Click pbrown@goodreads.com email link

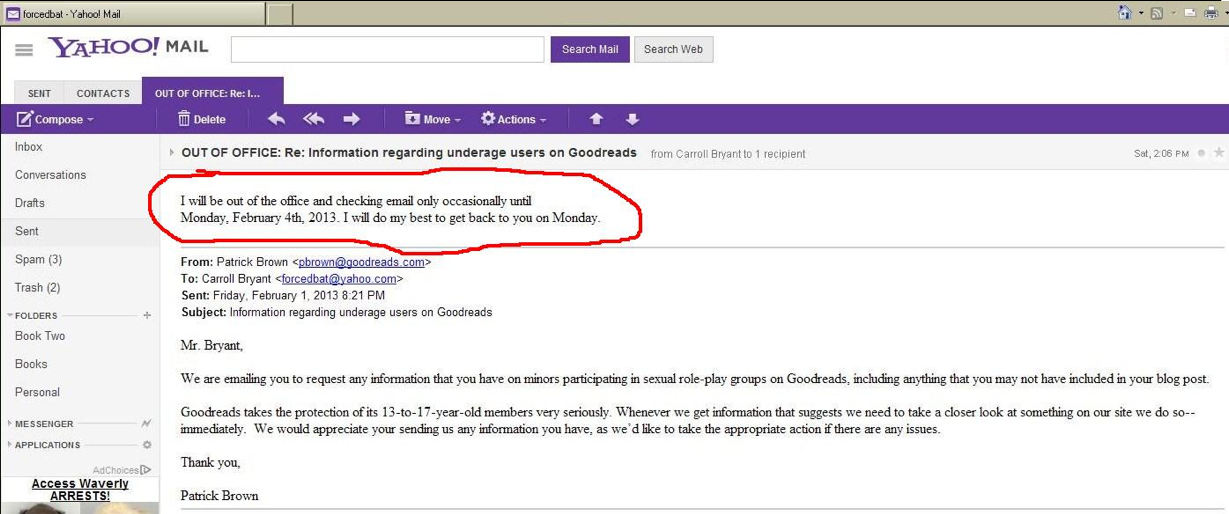pos(362,262)
